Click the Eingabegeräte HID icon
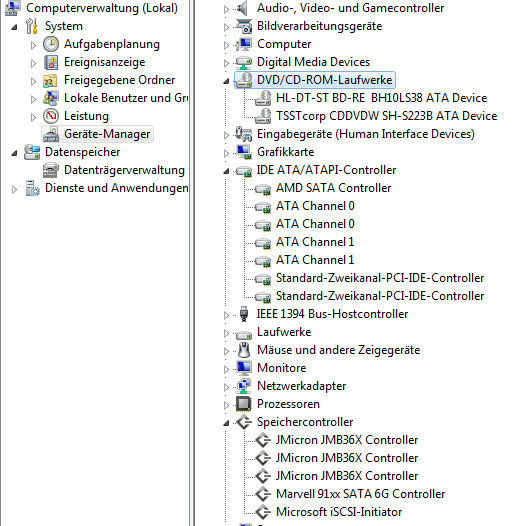This screenshot has width=517, height=526. [244, 134]
